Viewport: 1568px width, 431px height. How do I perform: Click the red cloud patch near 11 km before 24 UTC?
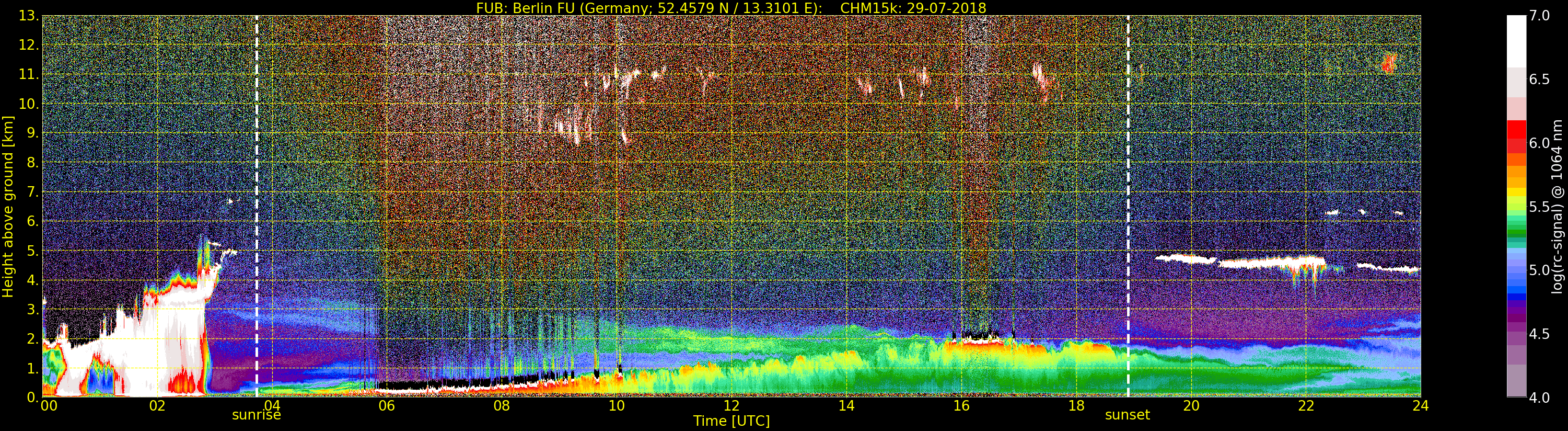coord(1388,63)
